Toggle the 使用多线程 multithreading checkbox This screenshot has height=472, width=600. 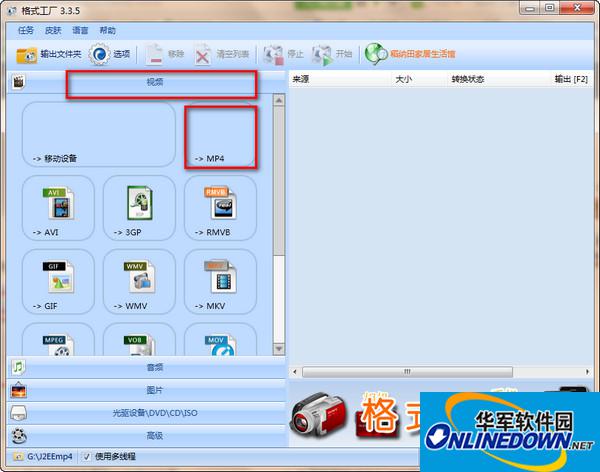87,457
